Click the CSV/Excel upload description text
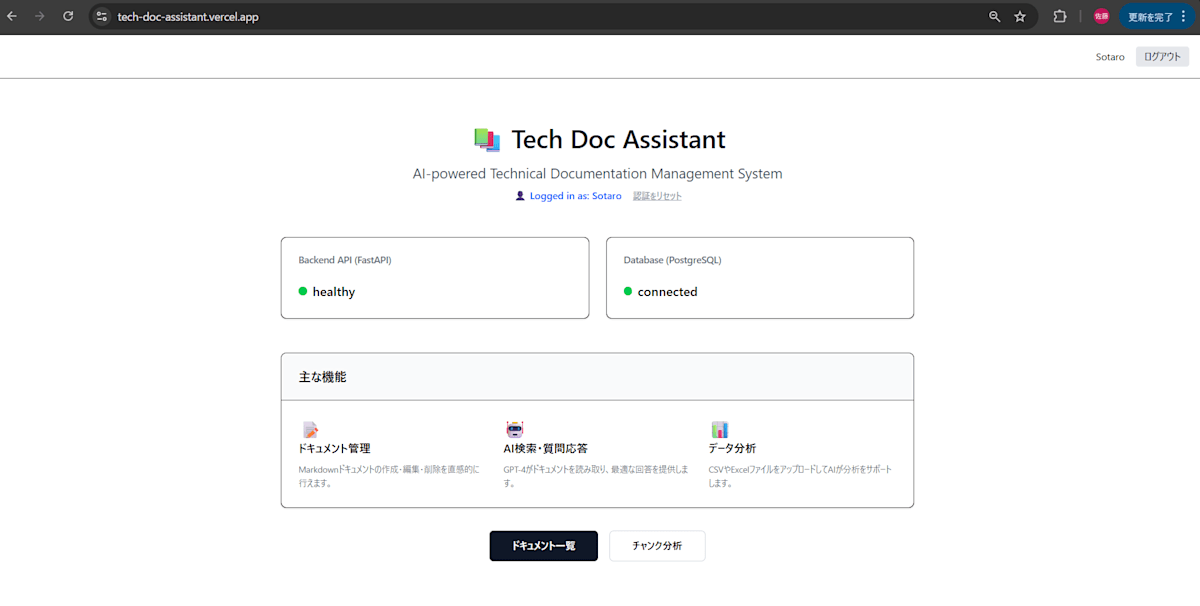1200x606 pixels. [800, 476]
